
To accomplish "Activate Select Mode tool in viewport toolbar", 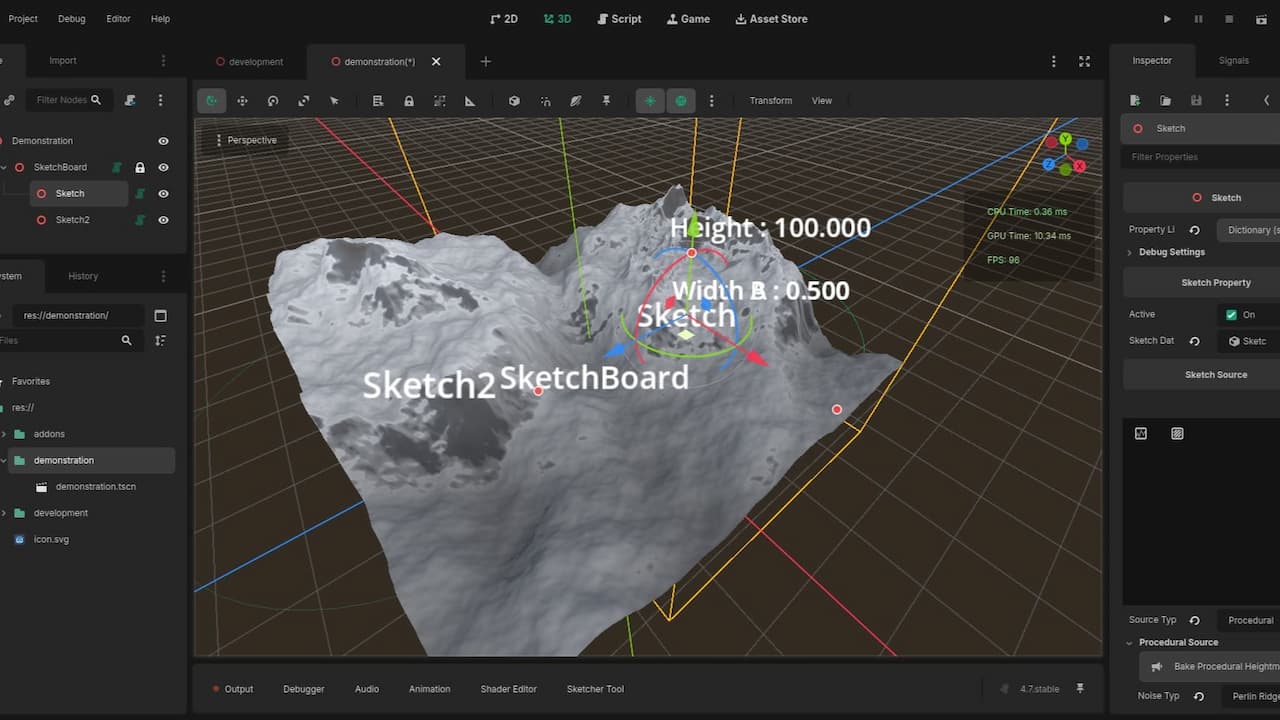I will coord(334,101).
